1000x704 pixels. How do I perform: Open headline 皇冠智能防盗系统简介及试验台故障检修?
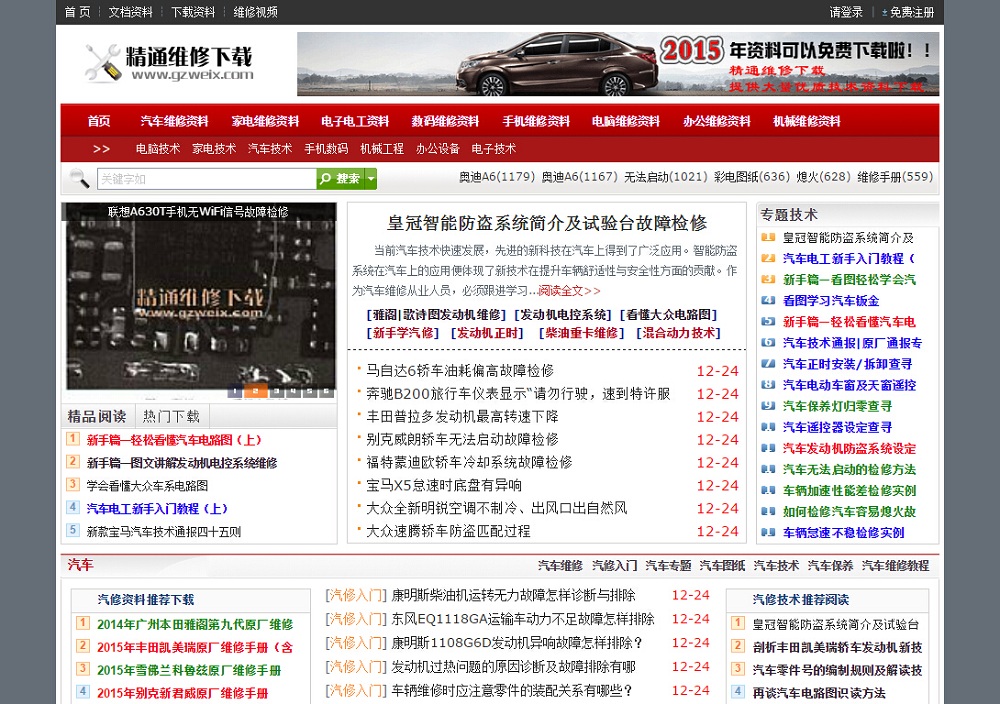coord(547,223)
